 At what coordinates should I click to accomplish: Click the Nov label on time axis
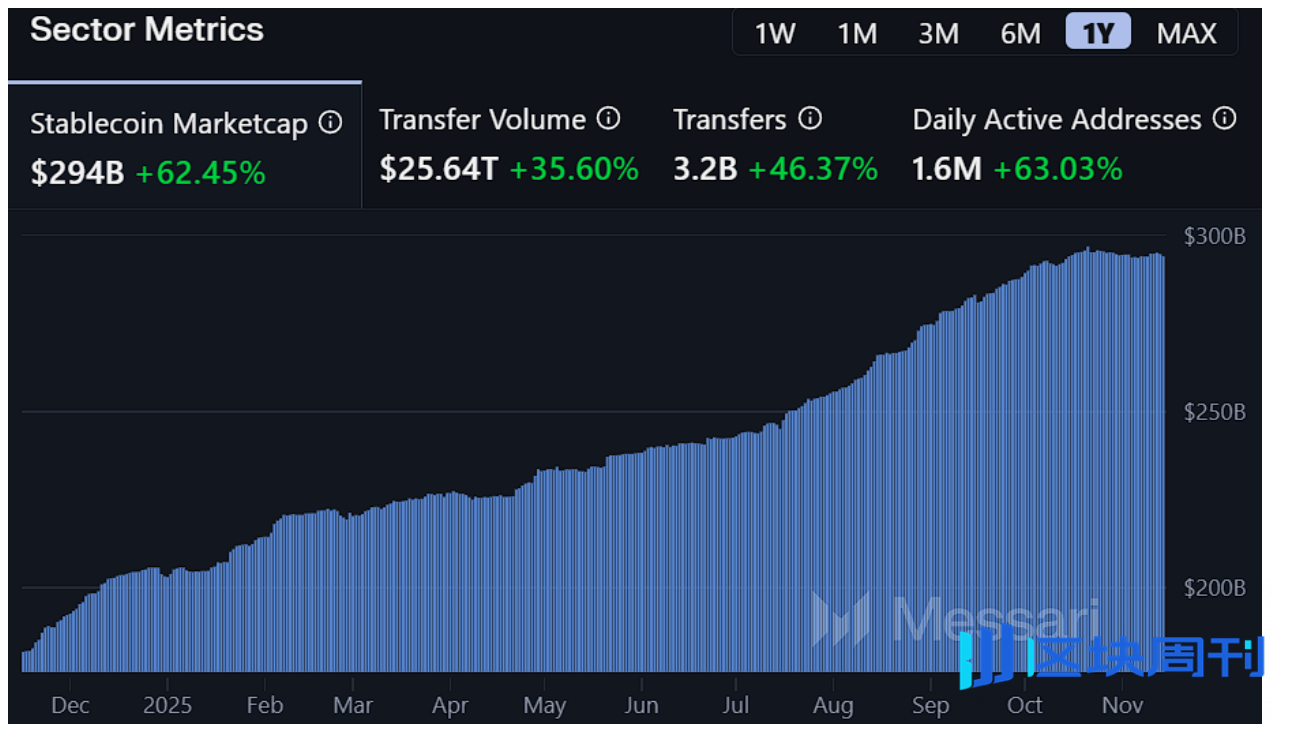point(1121,705)
